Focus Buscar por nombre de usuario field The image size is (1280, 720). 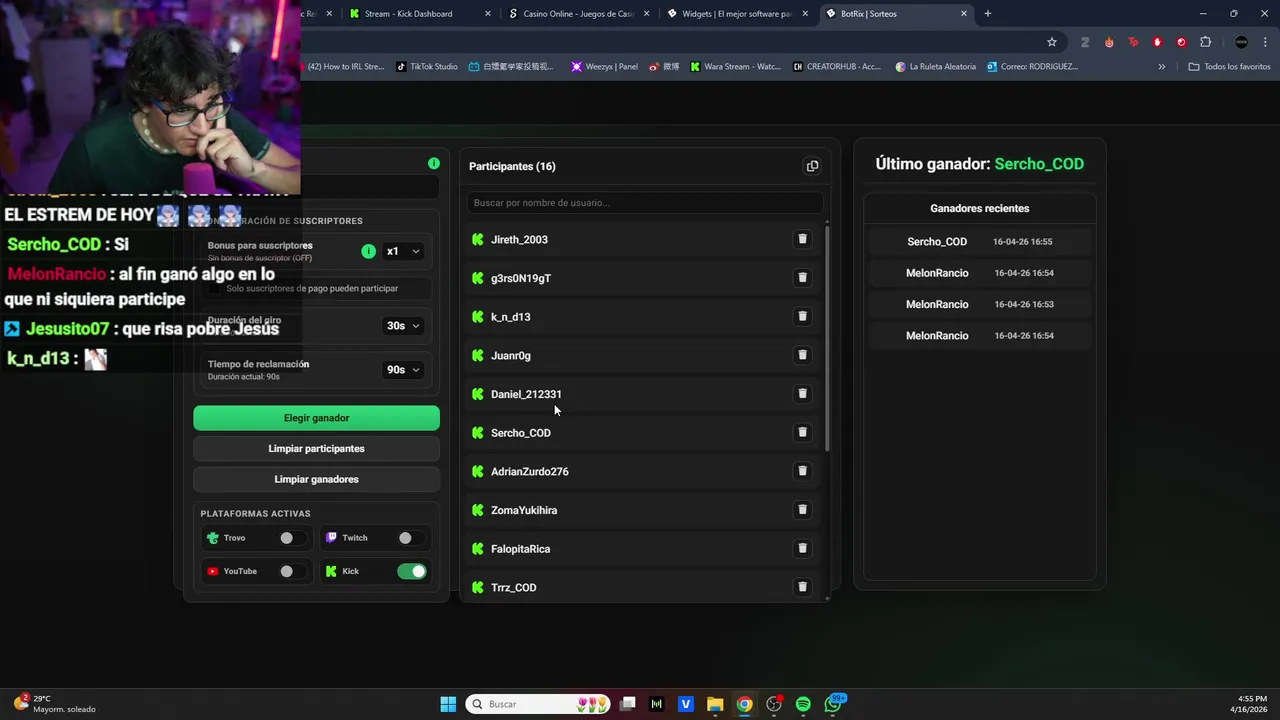[645, 203]
